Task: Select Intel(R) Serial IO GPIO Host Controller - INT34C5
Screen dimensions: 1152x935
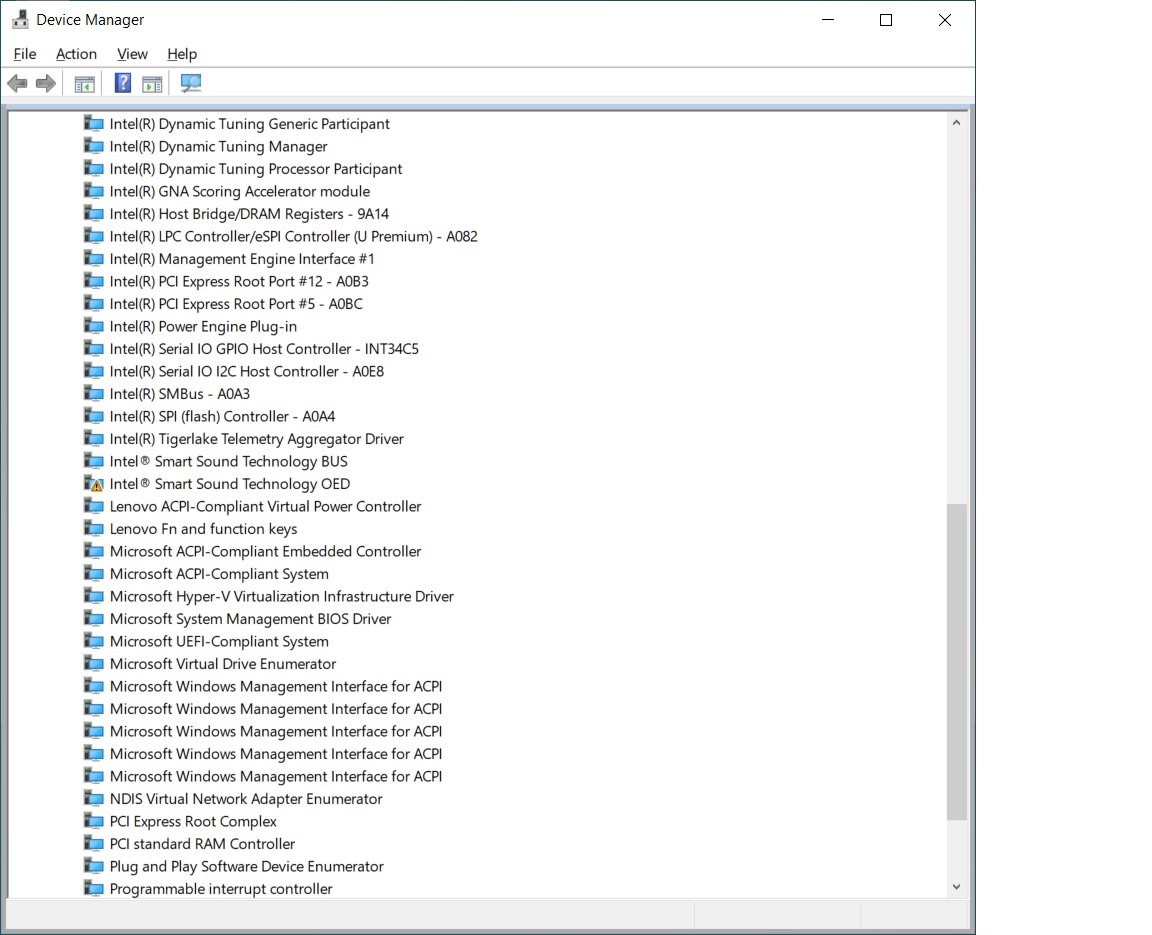Action: (x=264, y=349)
